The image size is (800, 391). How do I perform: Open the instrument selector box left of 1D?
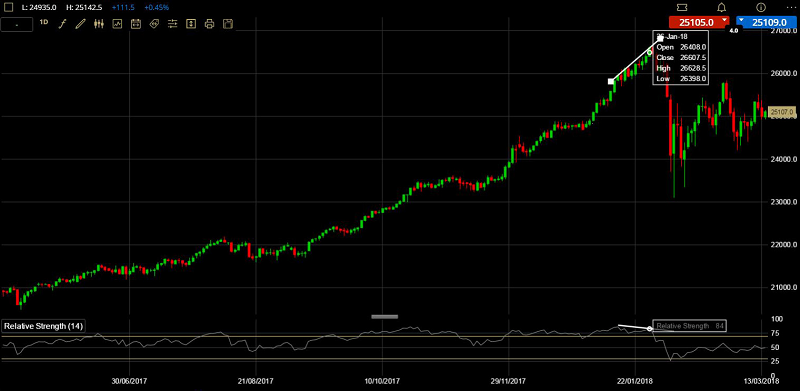coord(17,24)
